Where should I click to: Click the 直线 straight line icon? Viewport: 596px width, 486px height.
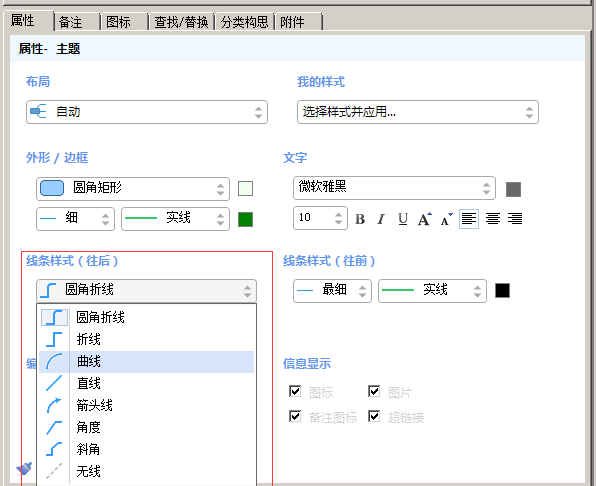(x=54, y=383)
